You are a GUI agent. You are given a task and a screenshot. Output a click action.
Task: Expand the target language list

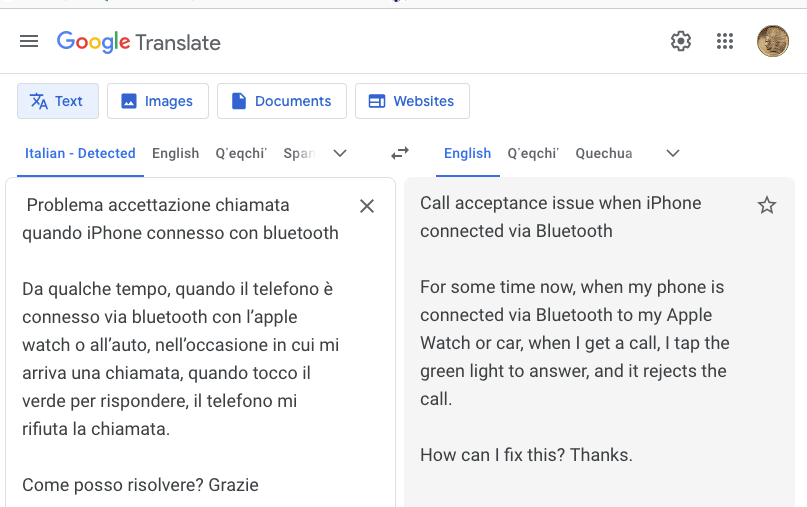pyautogui.click(x=673, y=153)
